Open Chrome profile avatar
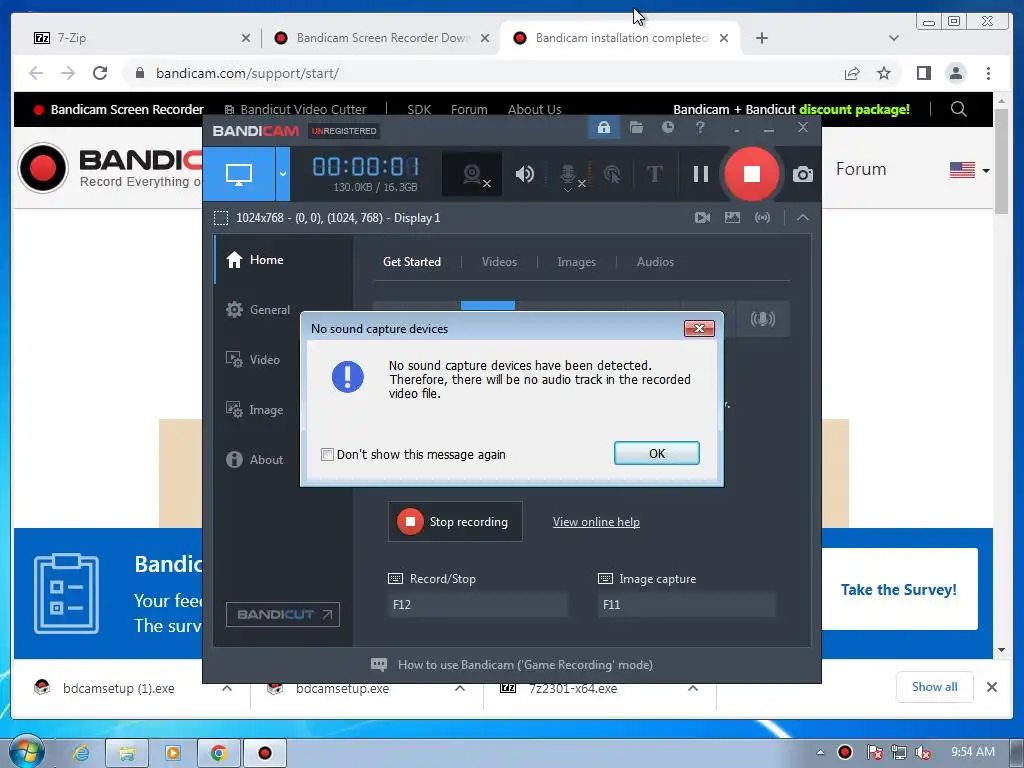Screen dimensions: 1024x768 955,73
